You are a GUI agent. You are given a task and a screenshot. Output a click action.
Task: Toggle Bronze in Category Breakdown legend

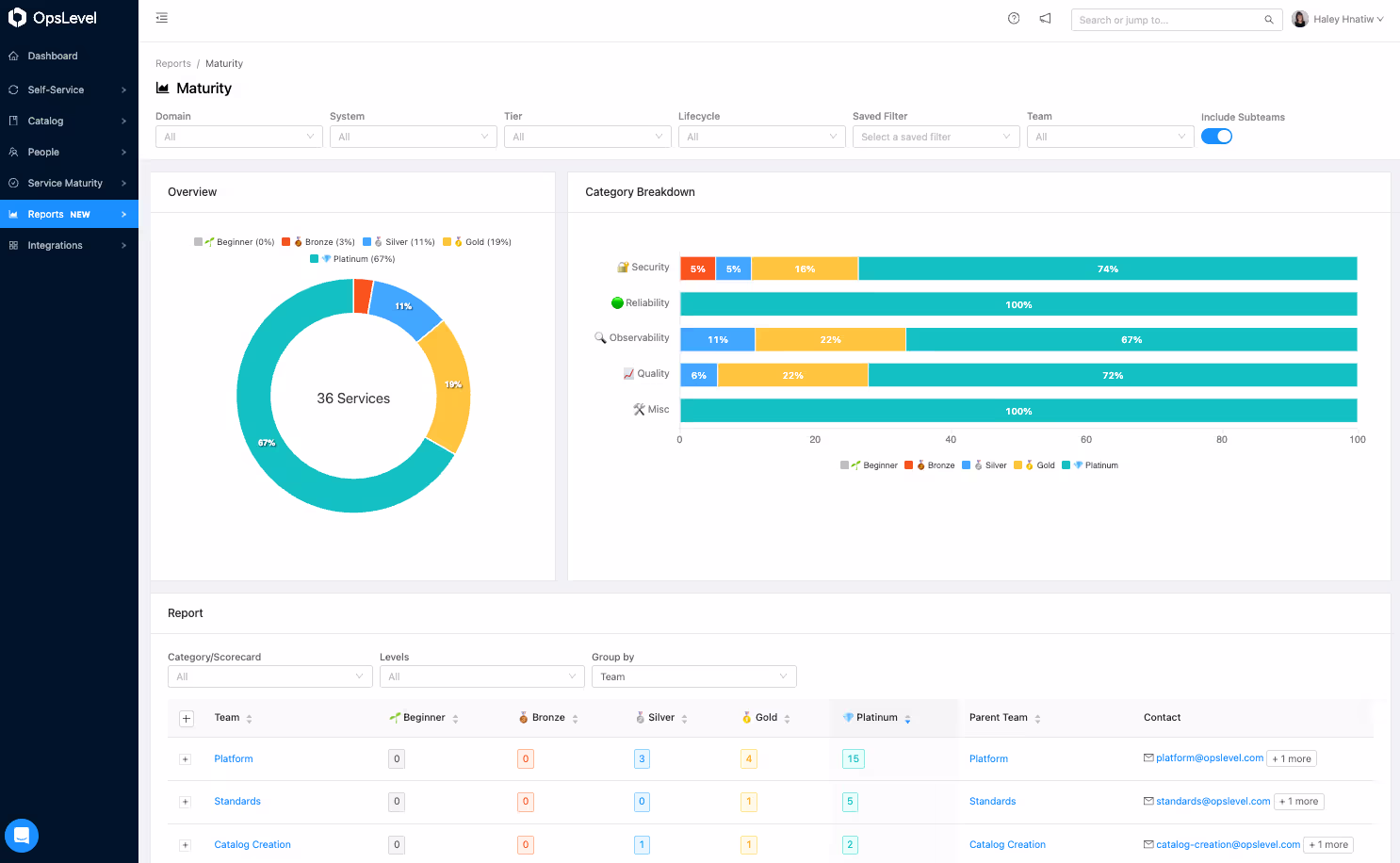pyautogui.click(x=930, y=465)
